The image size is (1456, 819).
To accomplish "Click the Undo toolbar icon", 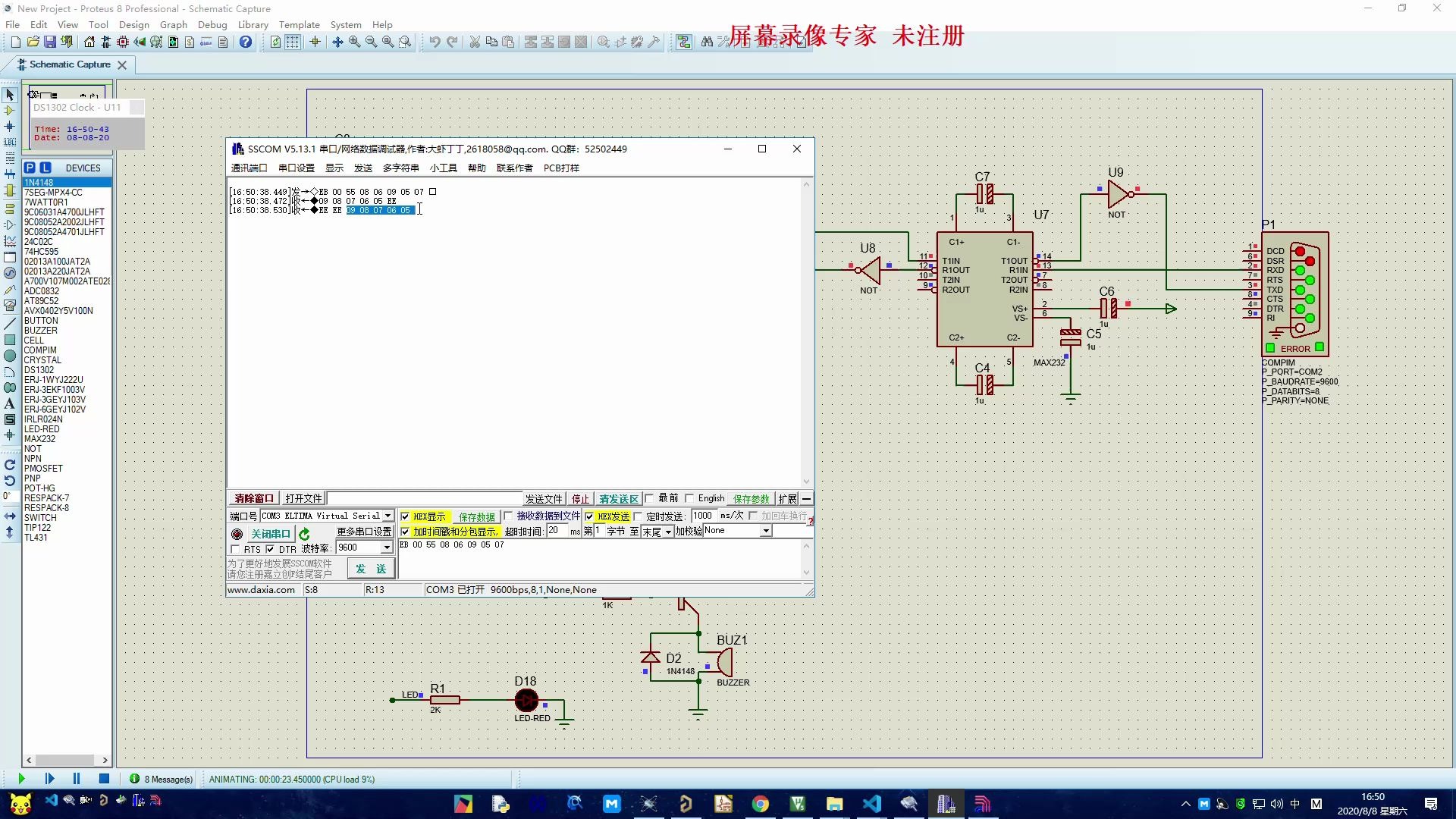I will click(x=435, y=42).
